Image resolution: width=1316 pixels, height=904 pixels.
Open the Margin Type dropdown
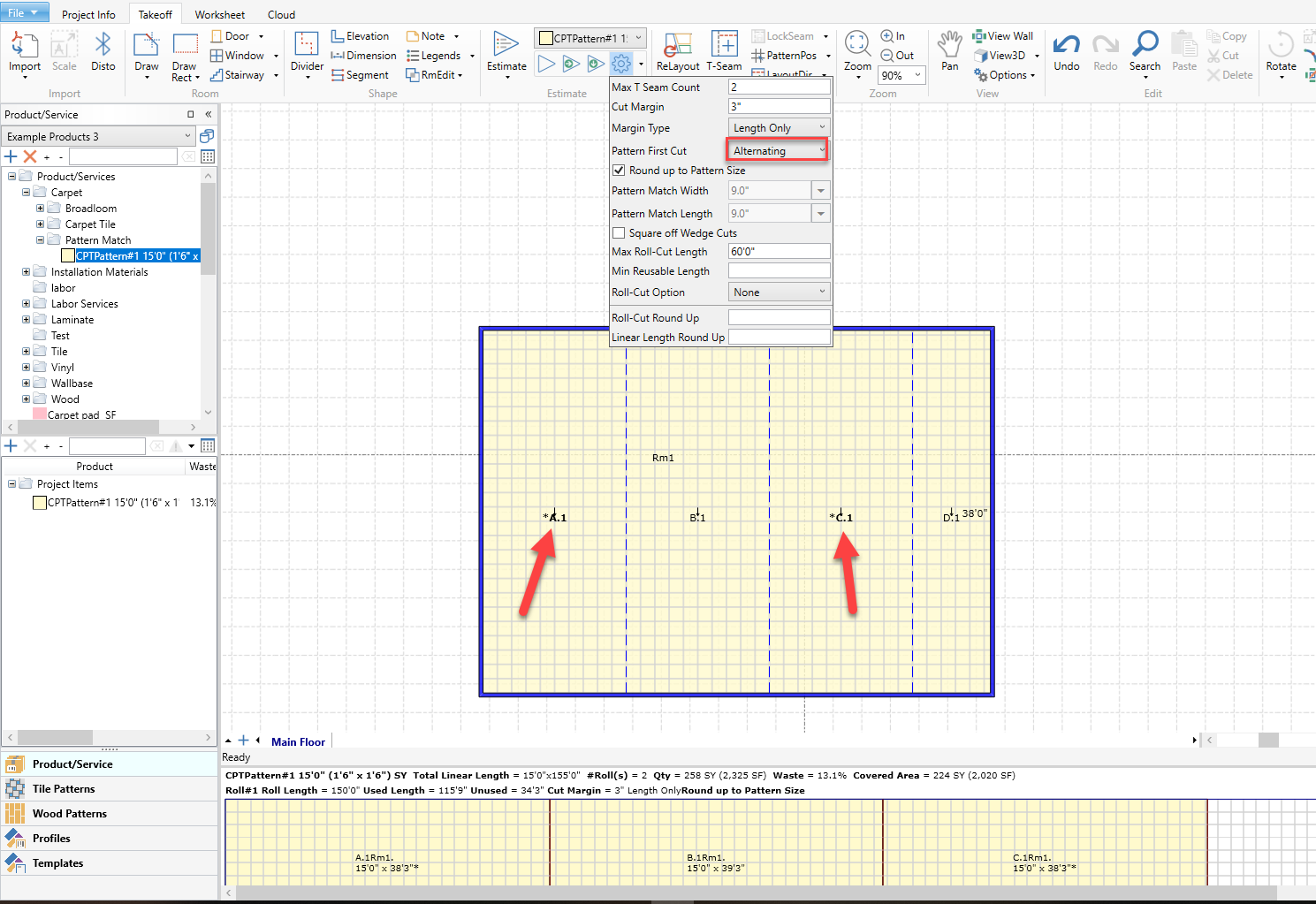[x=778, y=128]
